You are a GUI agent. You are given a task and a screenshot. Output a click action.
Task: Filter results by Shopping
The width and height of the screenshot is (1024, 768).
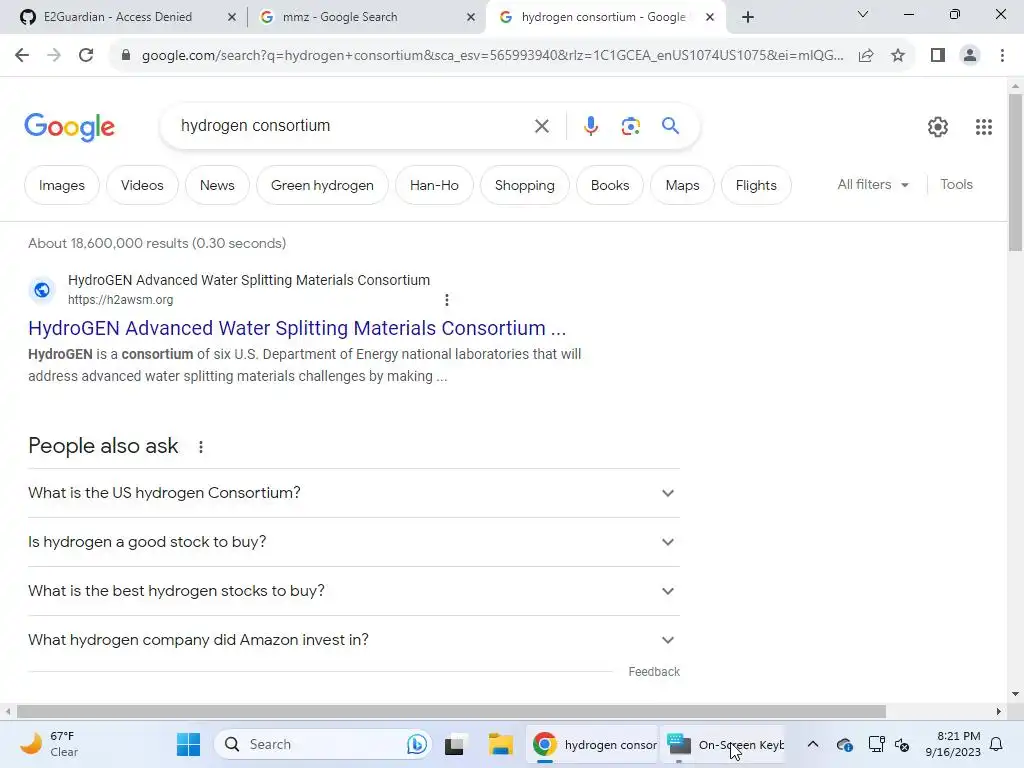(524, 185)
